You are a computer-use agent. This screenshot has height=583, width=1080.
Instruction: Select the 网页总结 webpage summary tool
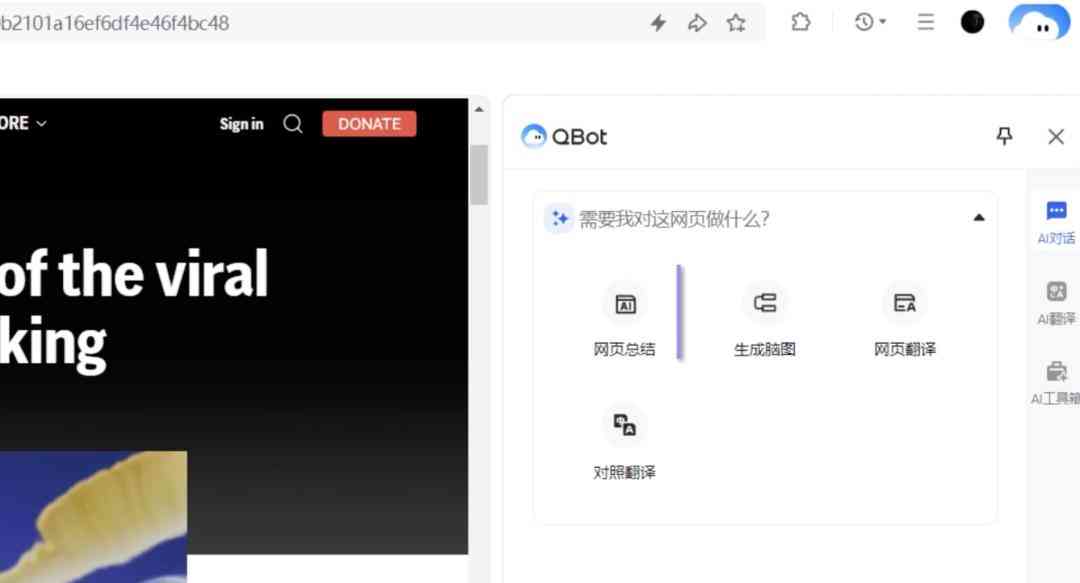(x=625, y=318)
